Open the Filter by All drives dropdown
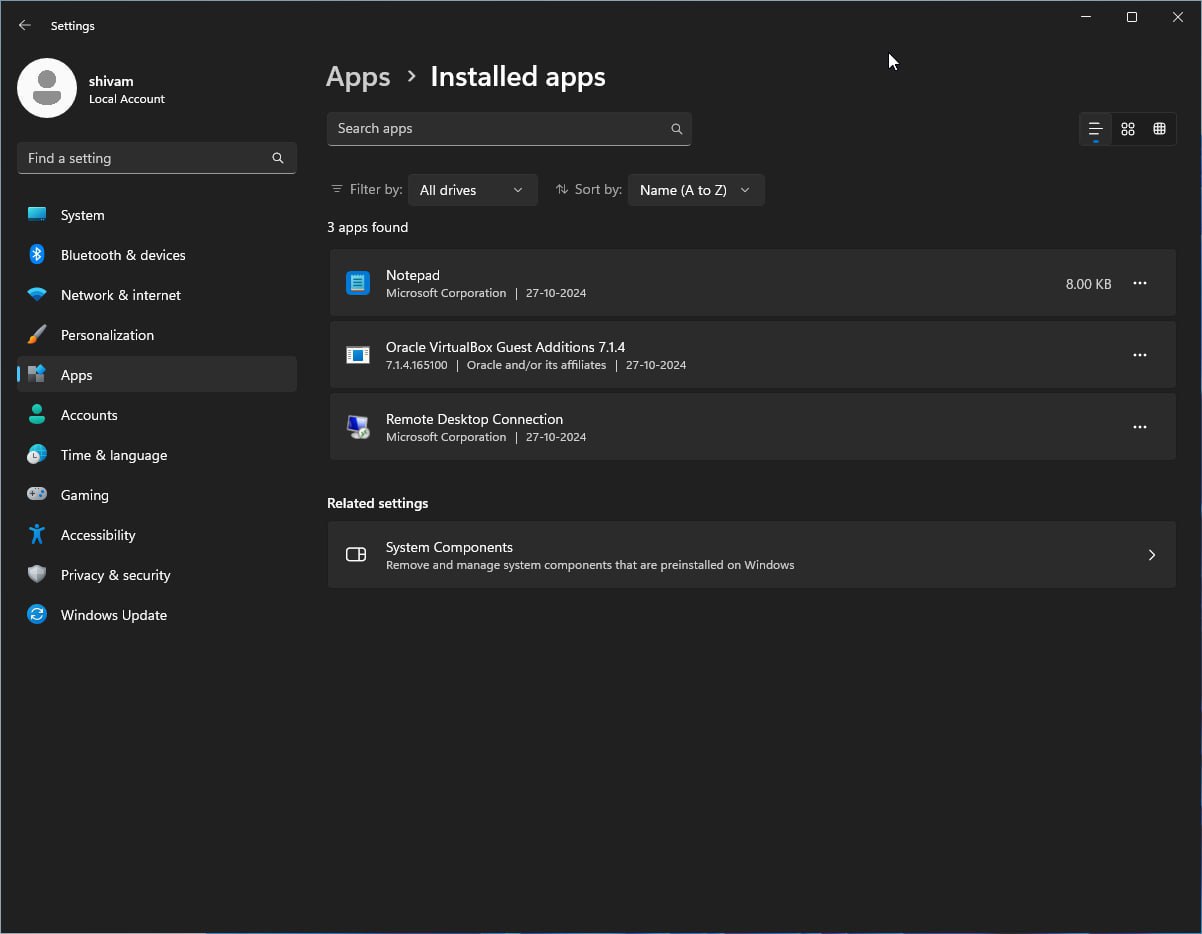 (473, 190)
